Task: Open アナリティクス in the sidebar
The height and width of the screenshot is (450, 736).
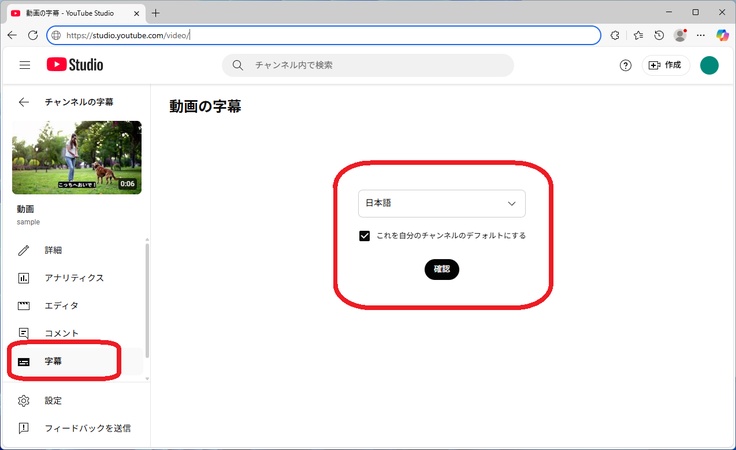Action: click(x=75, y=278)
